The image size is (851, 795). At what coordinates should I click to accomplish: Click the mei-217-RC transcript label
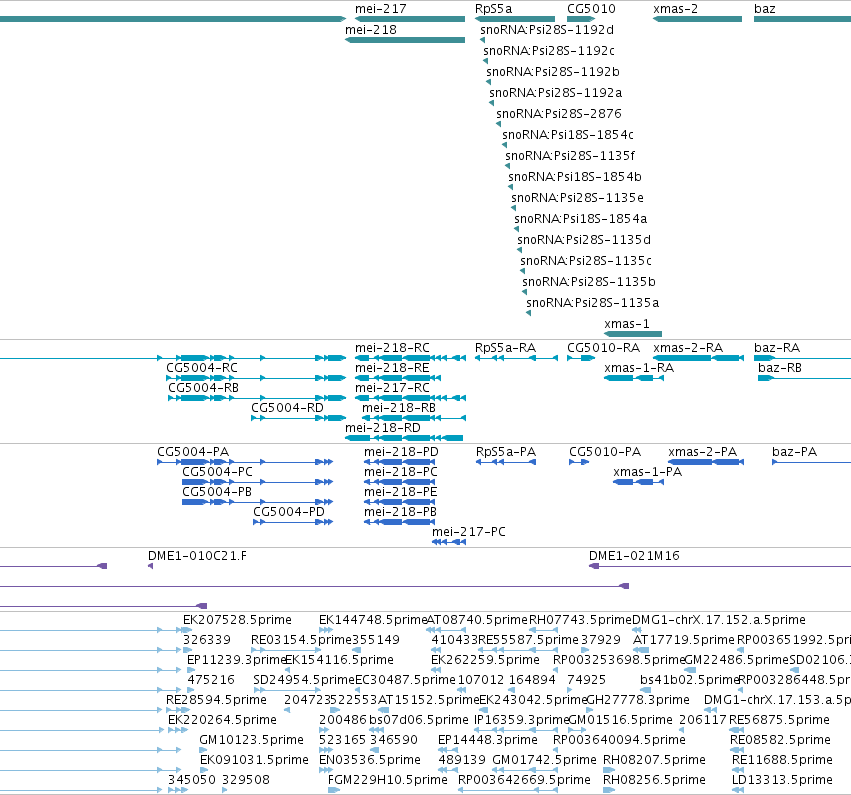click(x=392, y=388)
